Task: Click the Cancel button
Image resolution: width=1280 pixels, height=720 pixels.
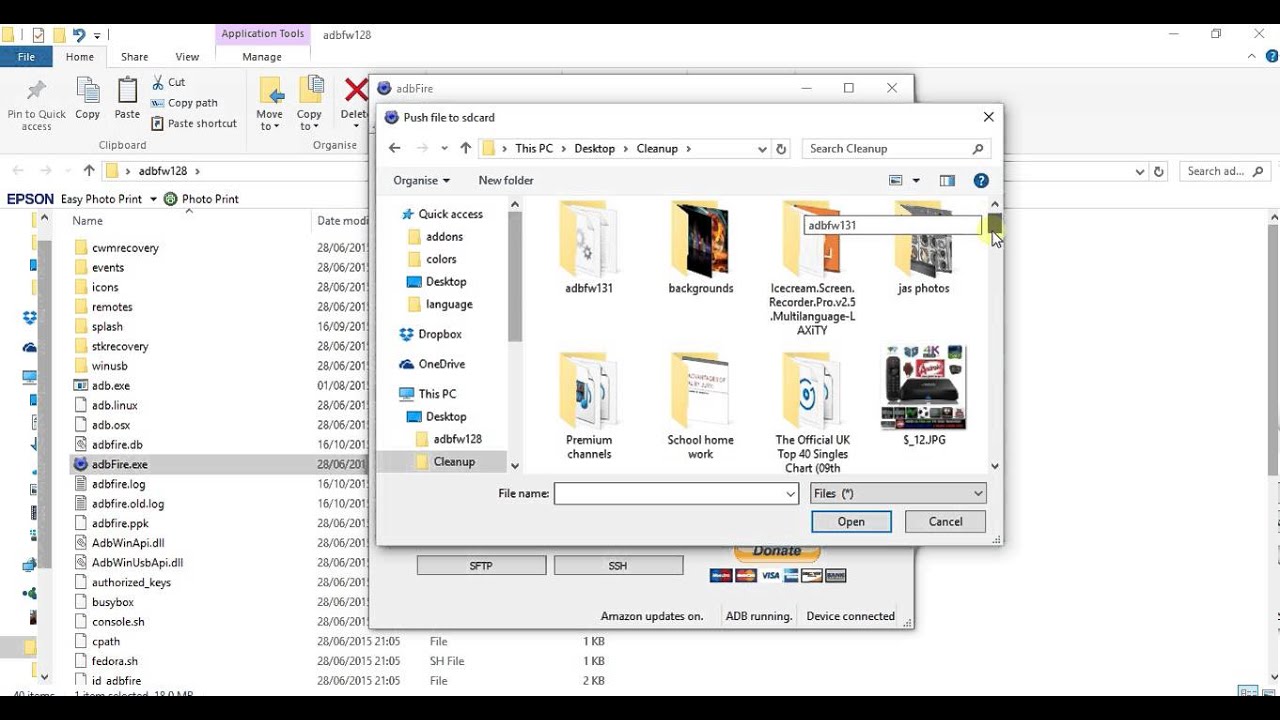Action: coord(945,521)
